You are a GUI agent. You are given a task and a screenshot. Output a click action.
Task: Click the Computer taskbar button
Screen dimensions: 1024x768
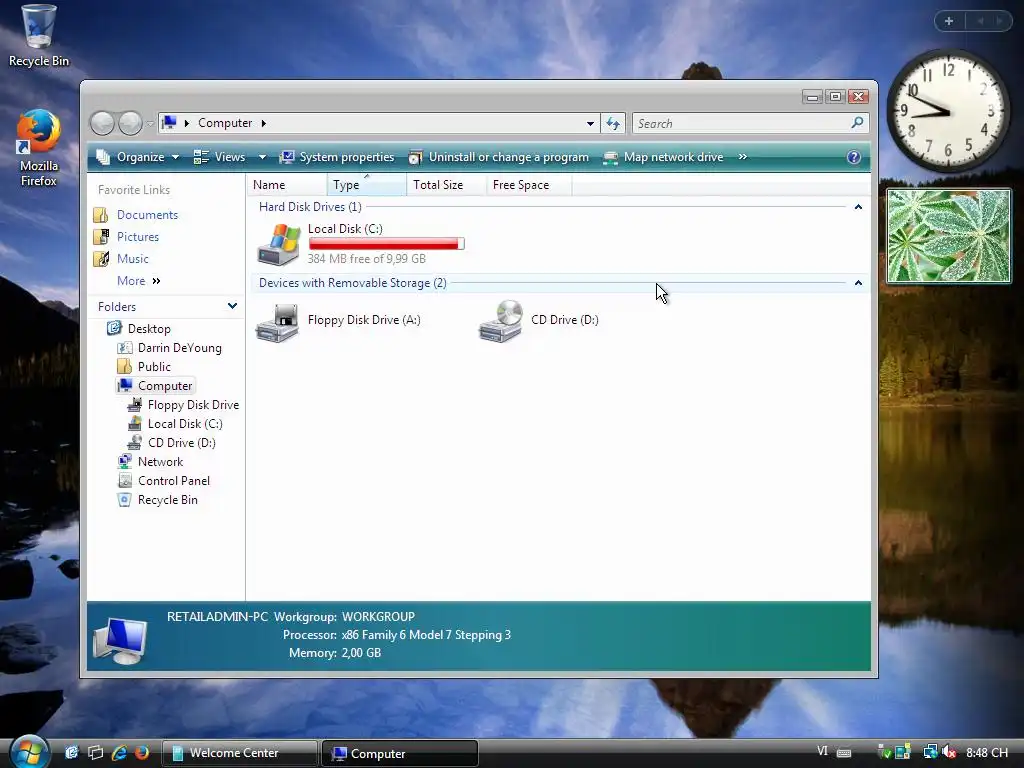[400, 753]
